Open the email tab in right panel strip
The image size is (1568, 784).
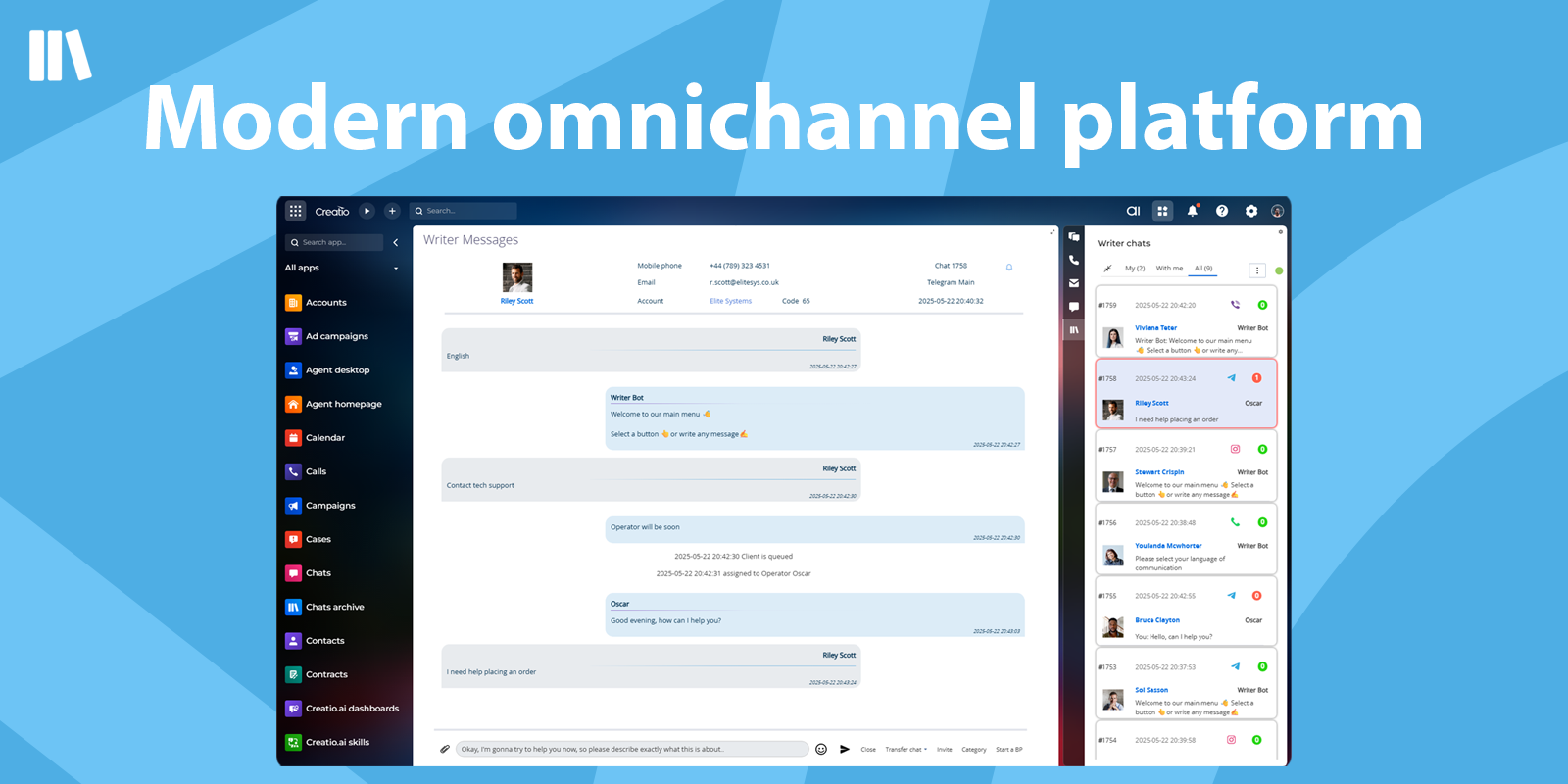1074,283
